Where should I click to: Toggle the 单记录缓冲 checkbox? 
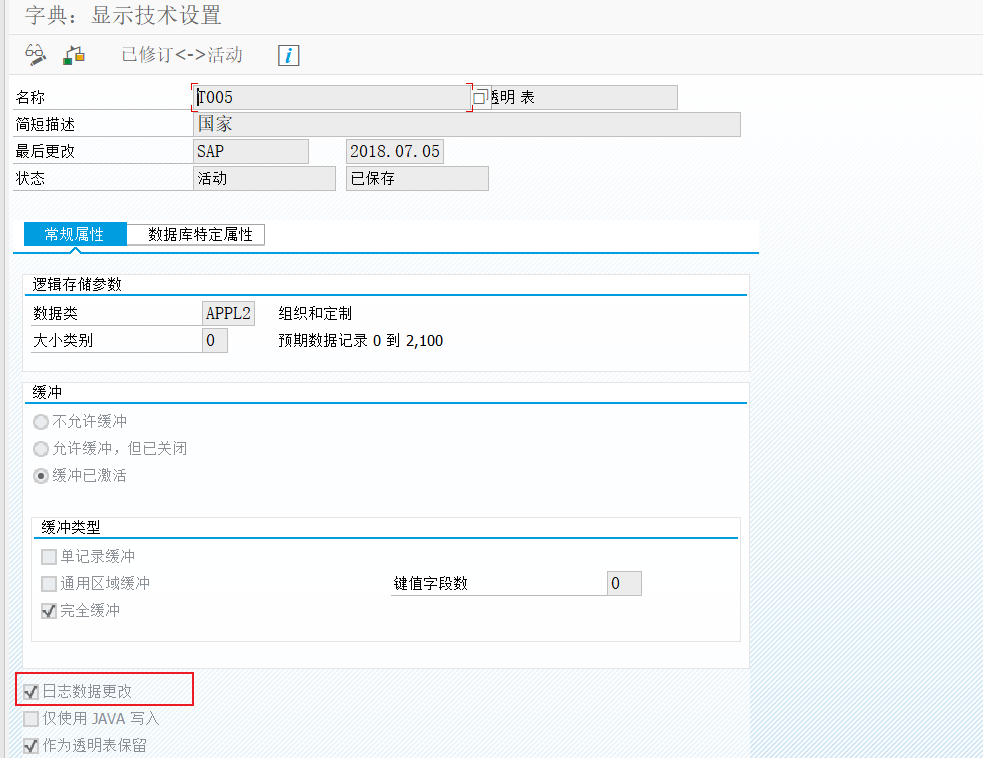49,556
